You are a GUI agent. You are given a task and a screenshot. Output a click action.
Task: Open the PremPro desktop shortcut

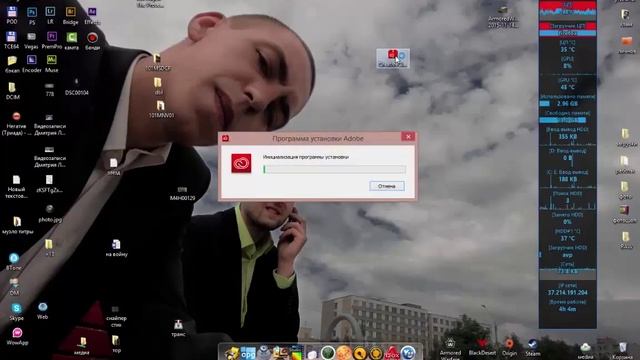[52, 40]
